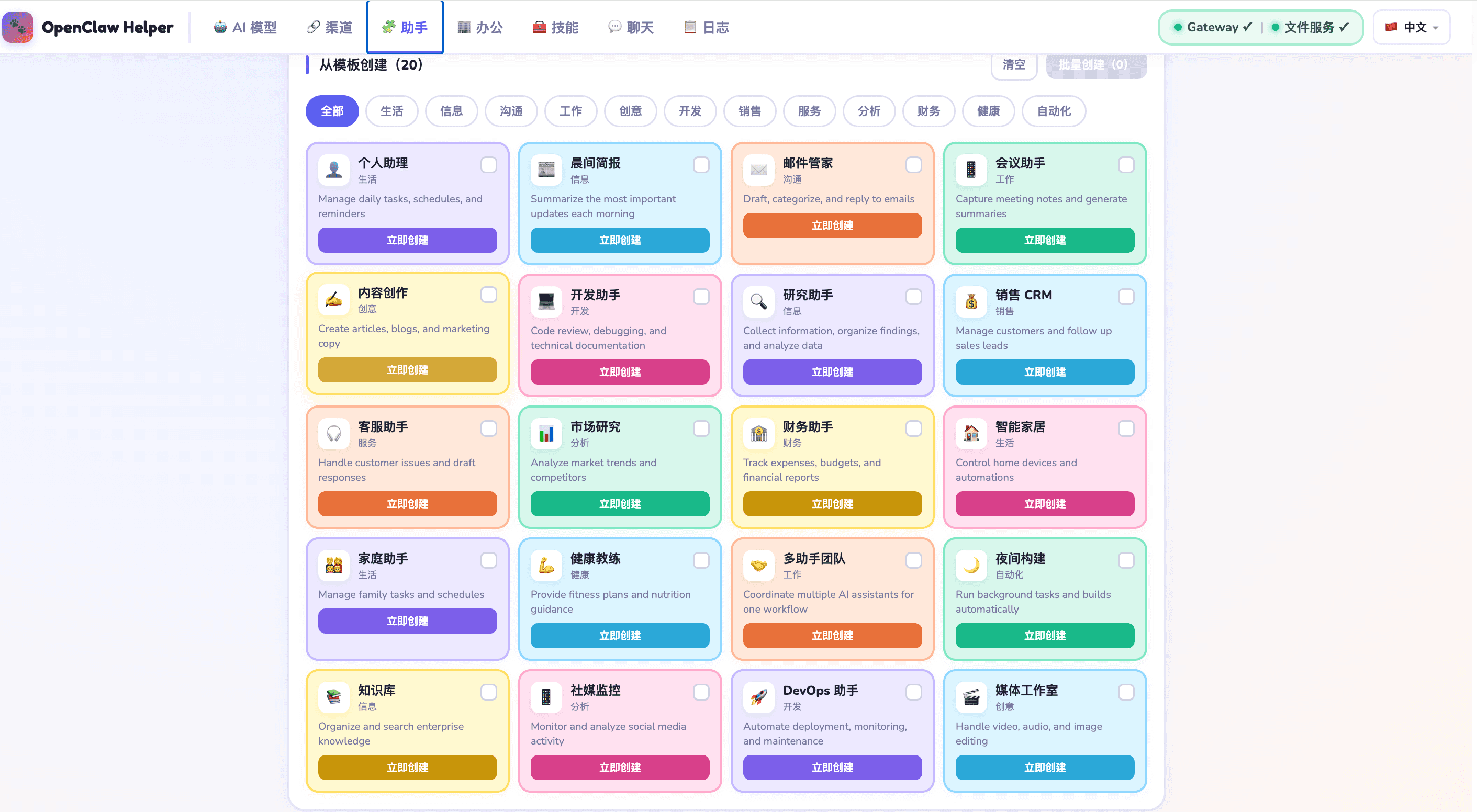
Task: Open the 技能 navigation tab
Action: tap(555, 27)
